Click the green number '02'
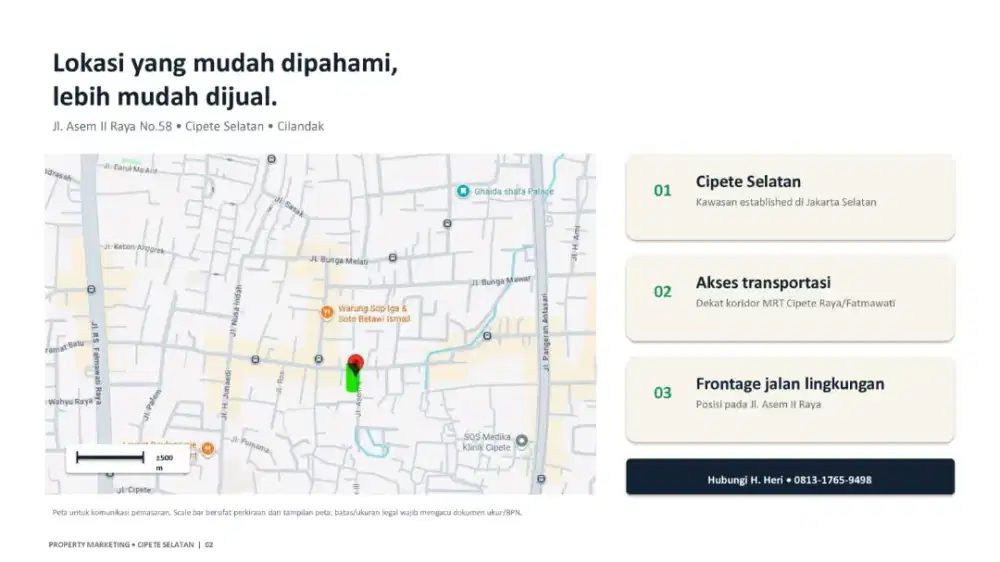 (663, 292)
